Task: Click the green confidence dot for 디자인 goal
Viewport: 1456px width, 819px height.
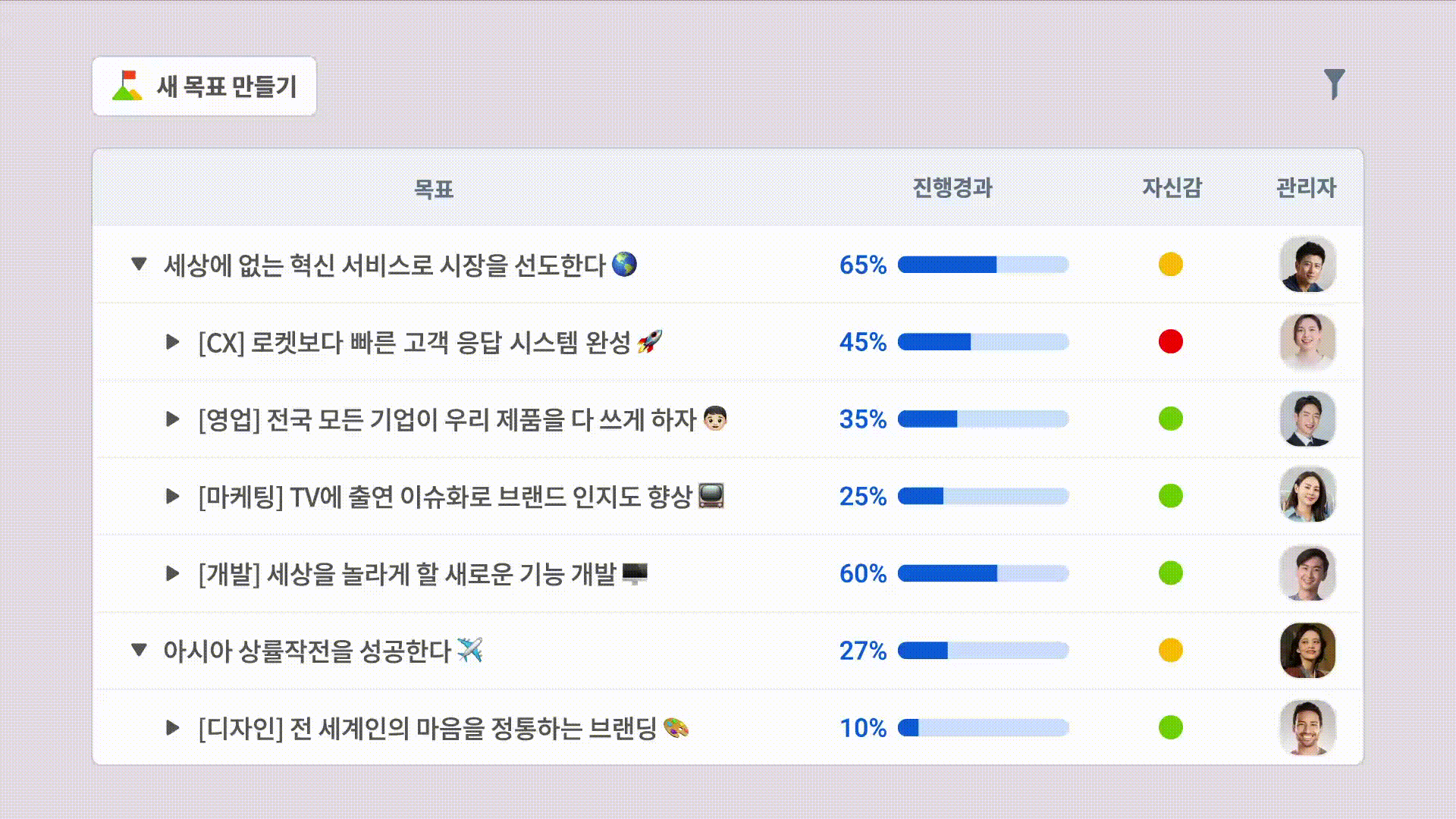Action: click(1170, 727)
